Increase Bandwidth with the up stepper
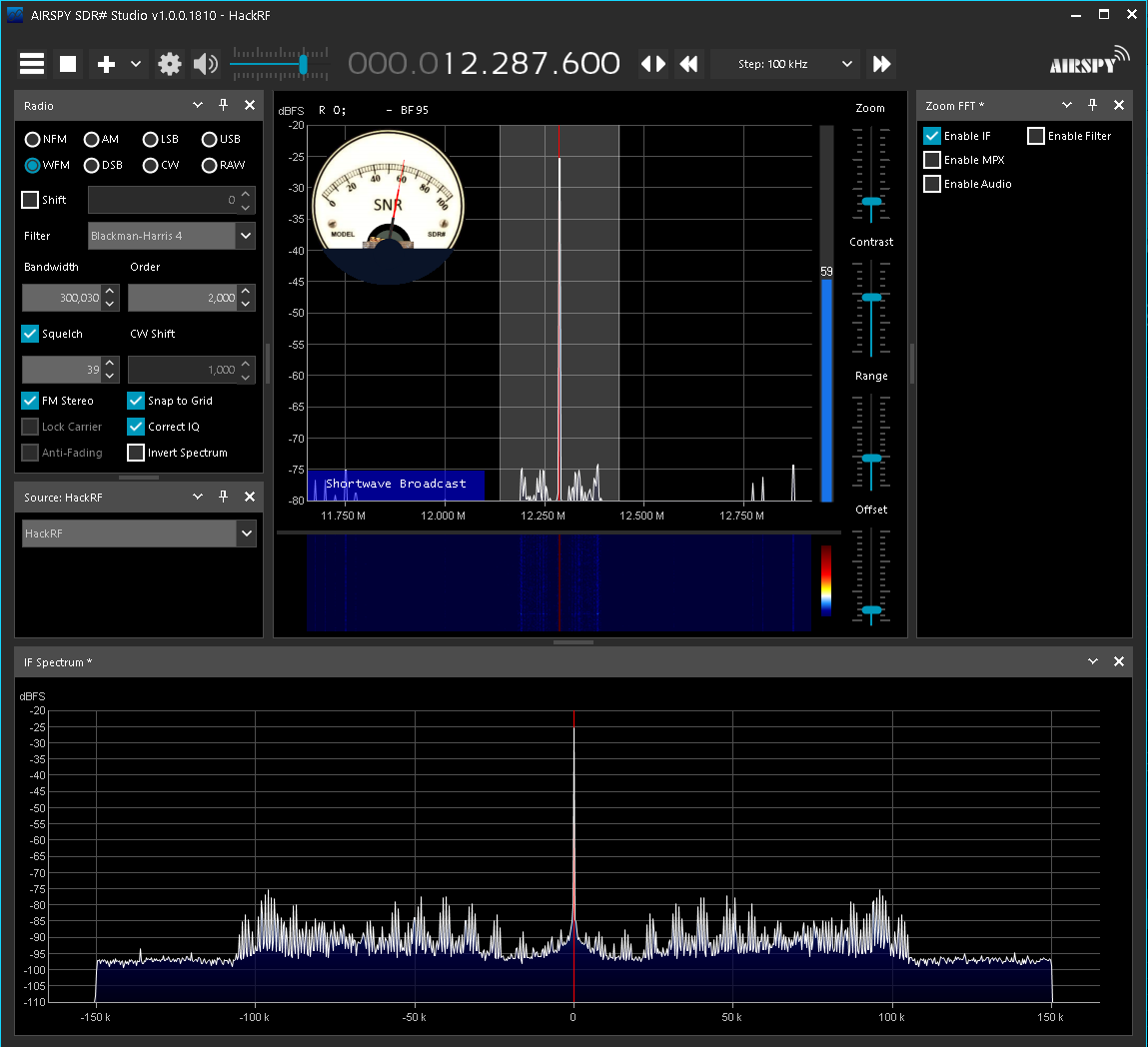1148x1047 pixels. (x=110, y=292)
